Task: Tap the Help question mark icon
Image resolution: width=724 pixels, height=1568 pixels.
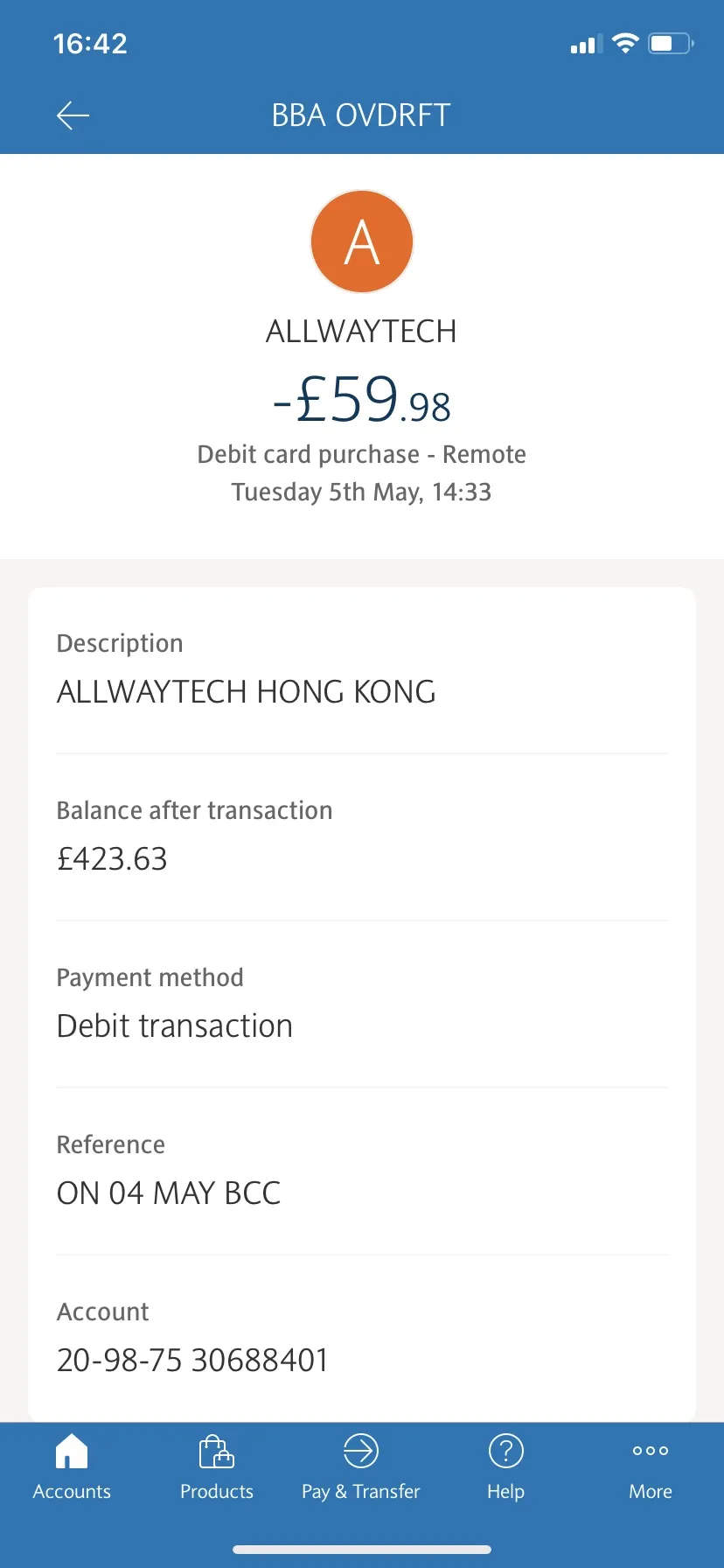Action: (505, 1451)
